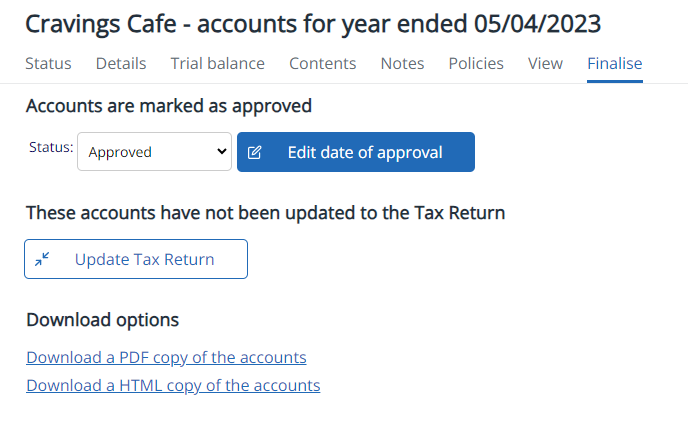Click the Status: label beside the dropdown
This screenshot has height=426, width=688.
coord(51,147)
